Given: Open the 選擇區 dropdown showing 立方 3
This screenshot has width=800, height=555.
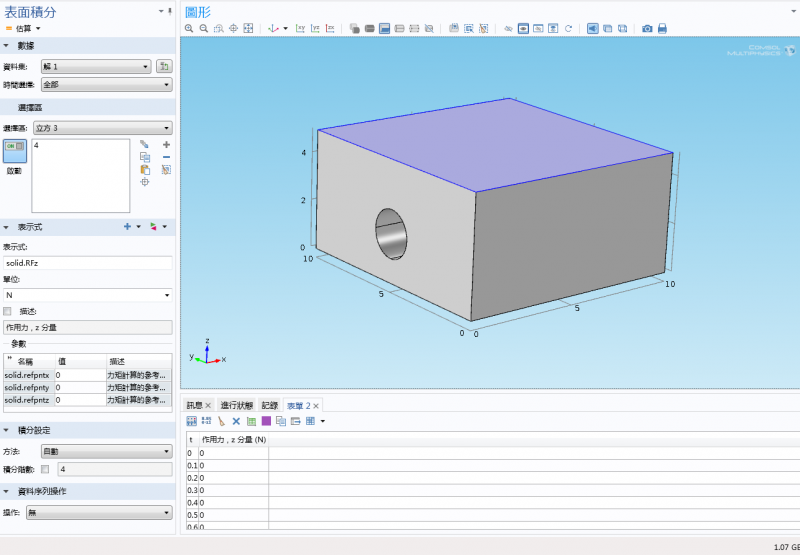Looking at the screenshot, I should point(102,128).
